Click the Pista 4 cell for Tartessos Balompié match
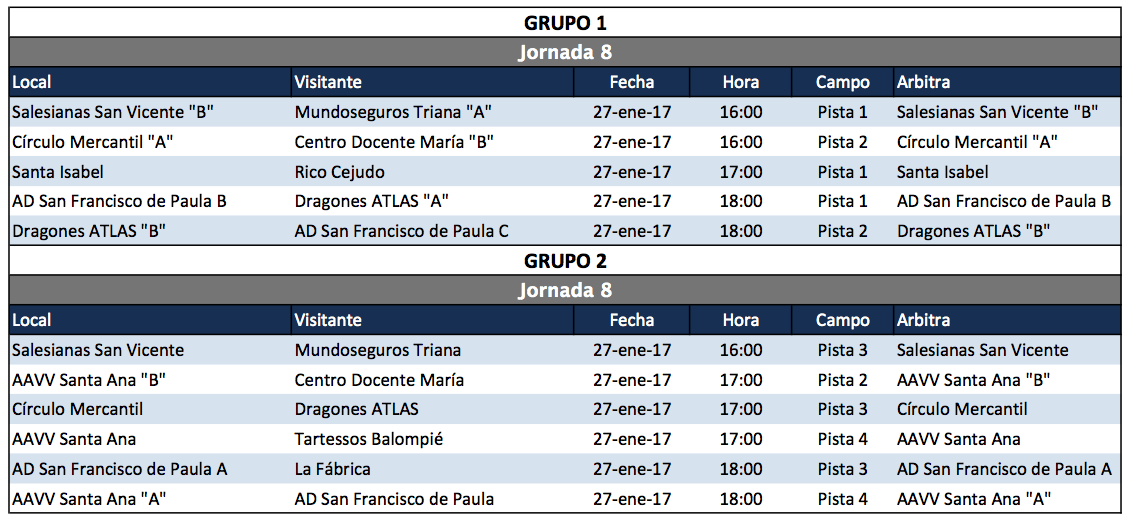The height and width of the screenshot is (526, 1137). click(x=842, y=439)
